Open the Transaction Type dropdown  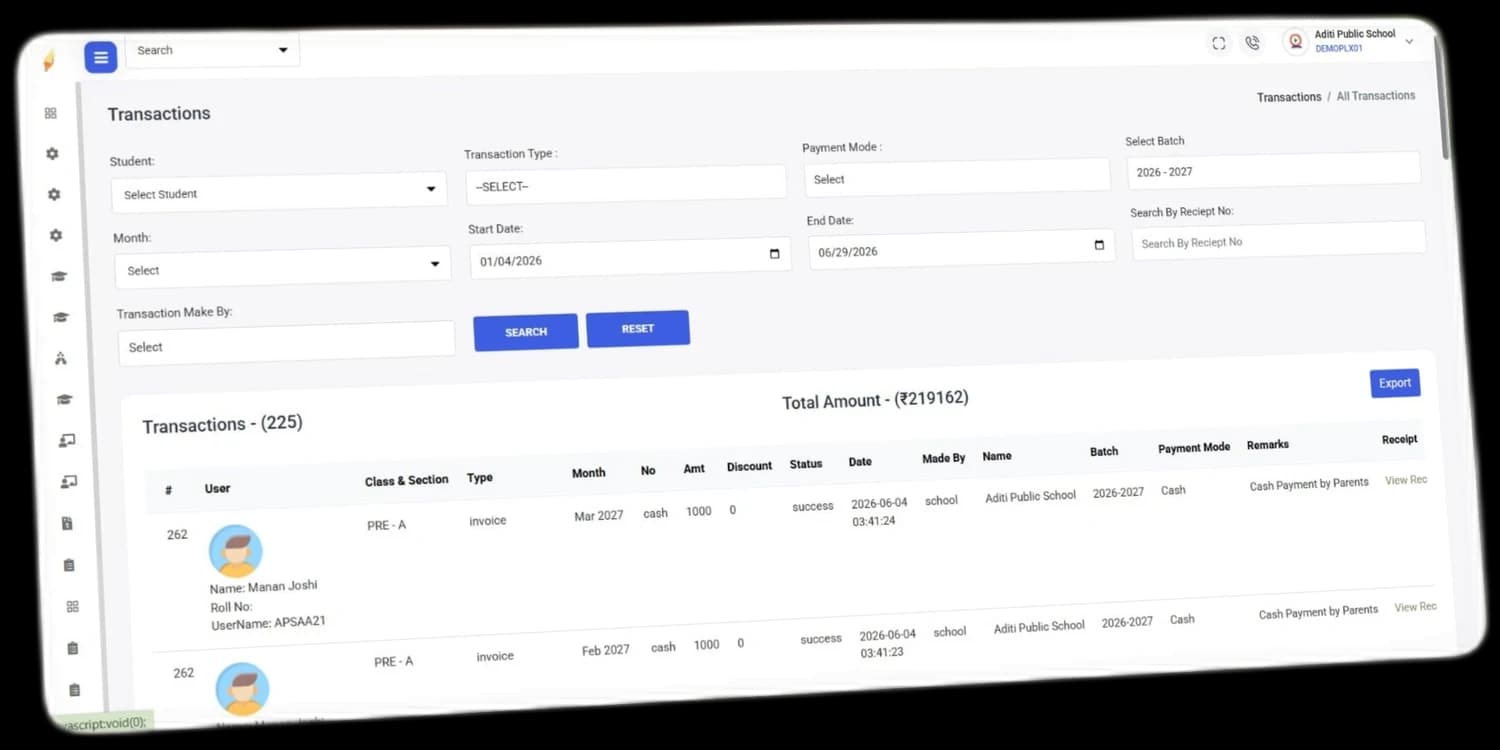pos(626,185)
